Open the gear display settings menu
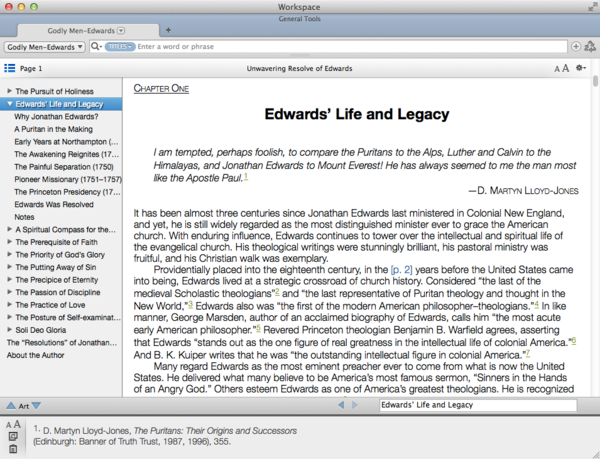Image resolution: width=600 pixels, height=459 pixels. (x=580, y=68)
